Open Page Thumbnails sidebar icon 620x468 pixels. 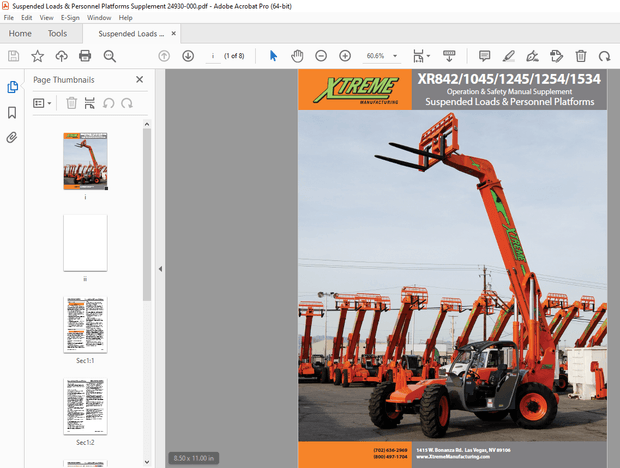point(12,87)
